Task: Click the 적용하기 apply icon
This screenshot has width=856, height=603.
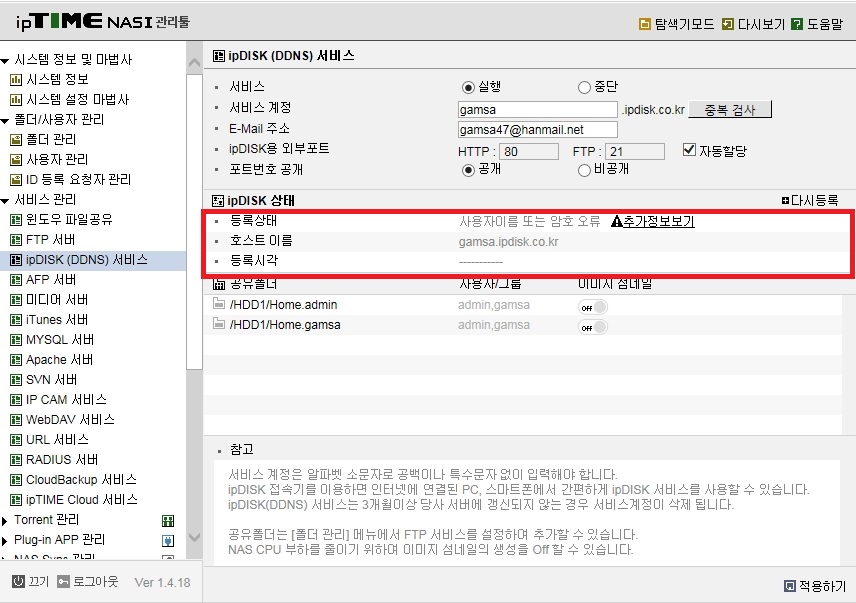Action: 789,586
